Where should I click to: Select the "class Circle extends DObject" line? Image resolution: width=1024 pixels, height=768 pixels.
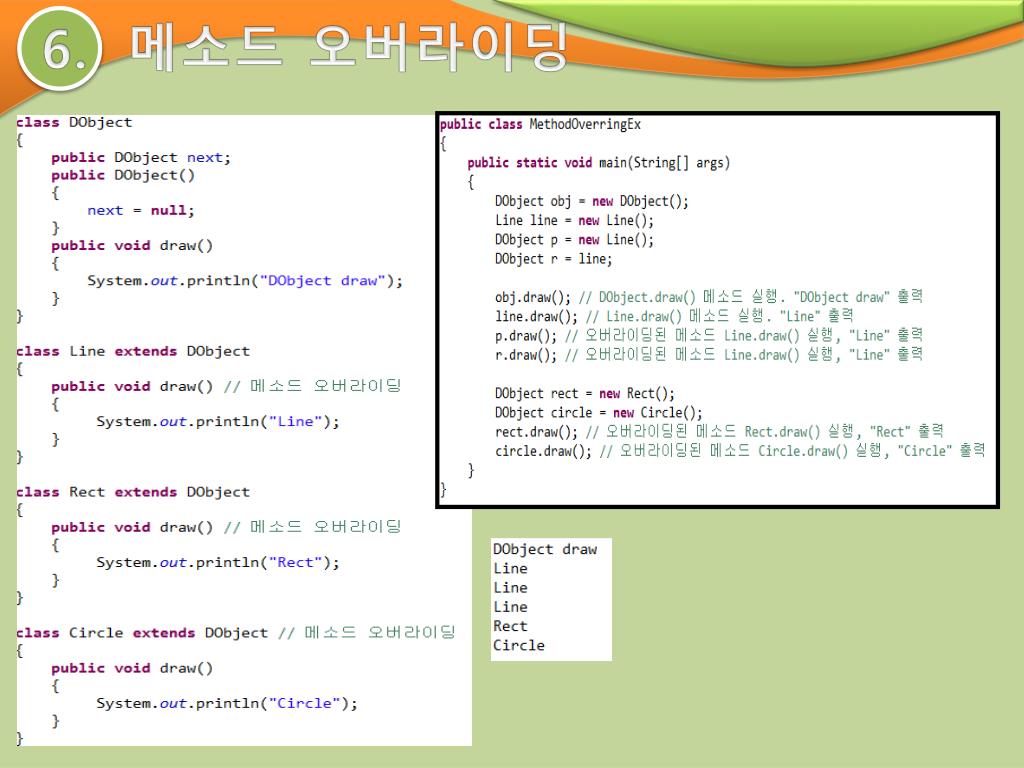(236, 633)
